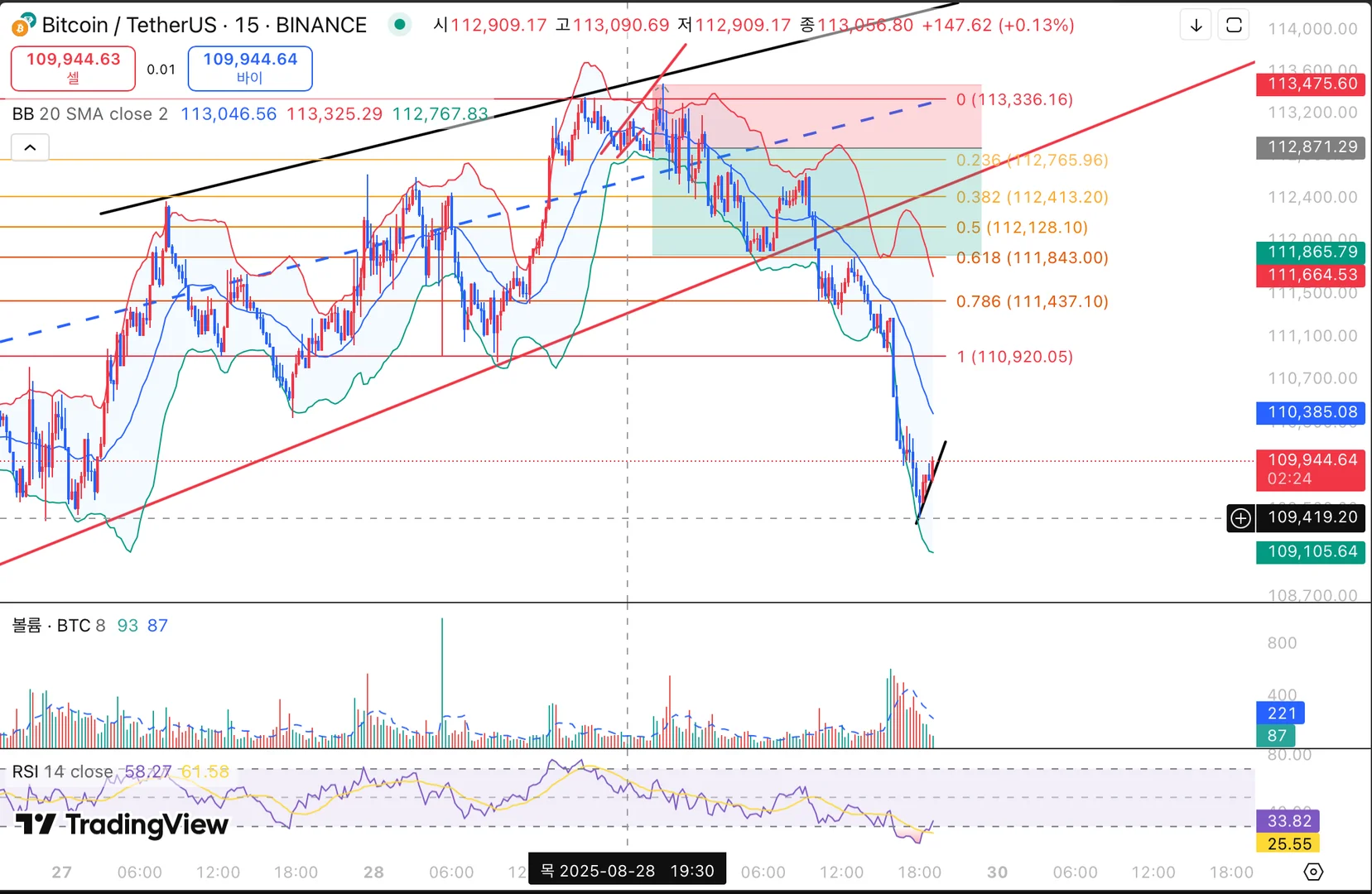Image resolution: width=1372 pixels, height=894 pixels.
Task: Click the 2025-08-28 19:30 time marker
Action: pos(627,871)
